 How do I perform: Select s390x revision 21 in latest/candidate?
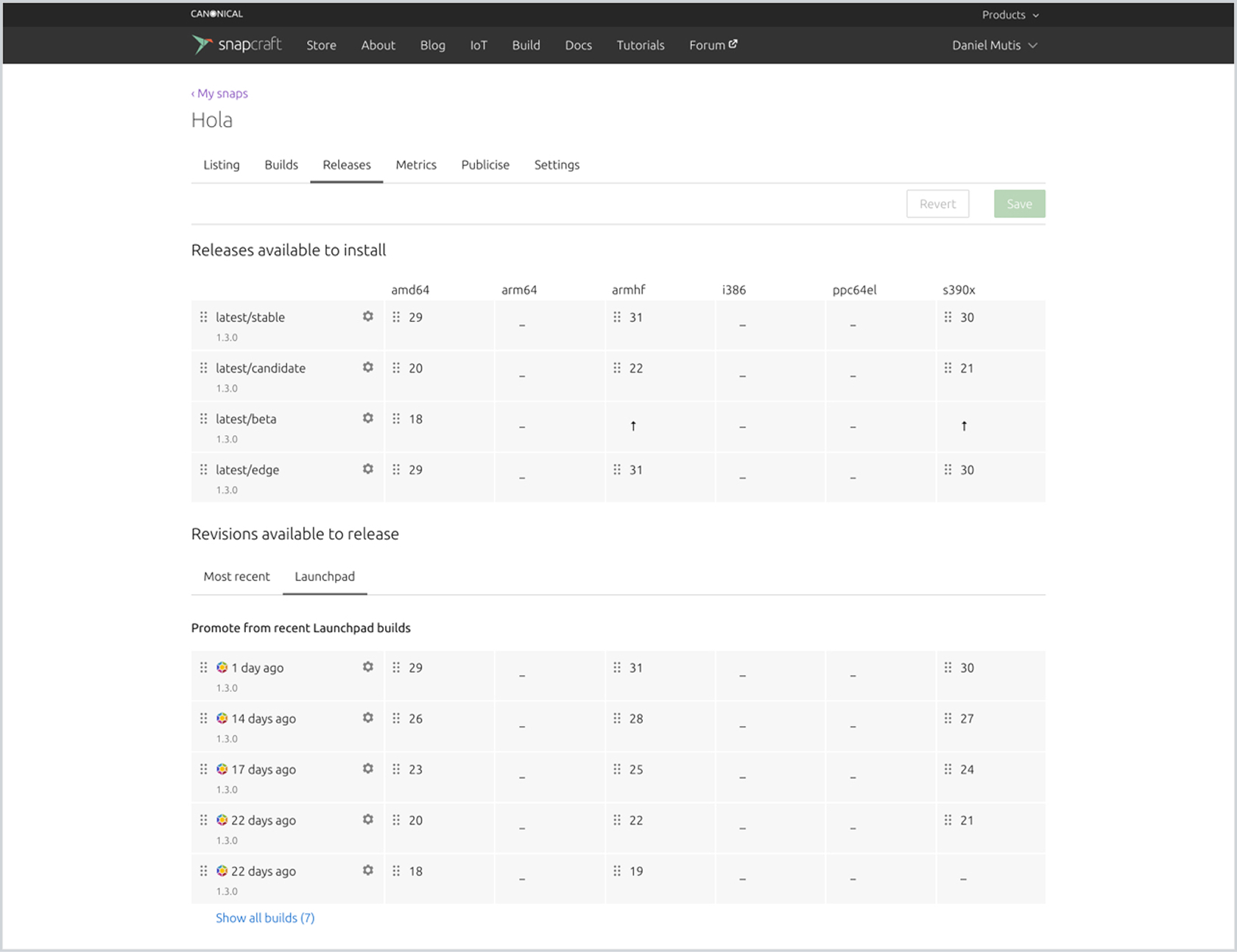967,368
